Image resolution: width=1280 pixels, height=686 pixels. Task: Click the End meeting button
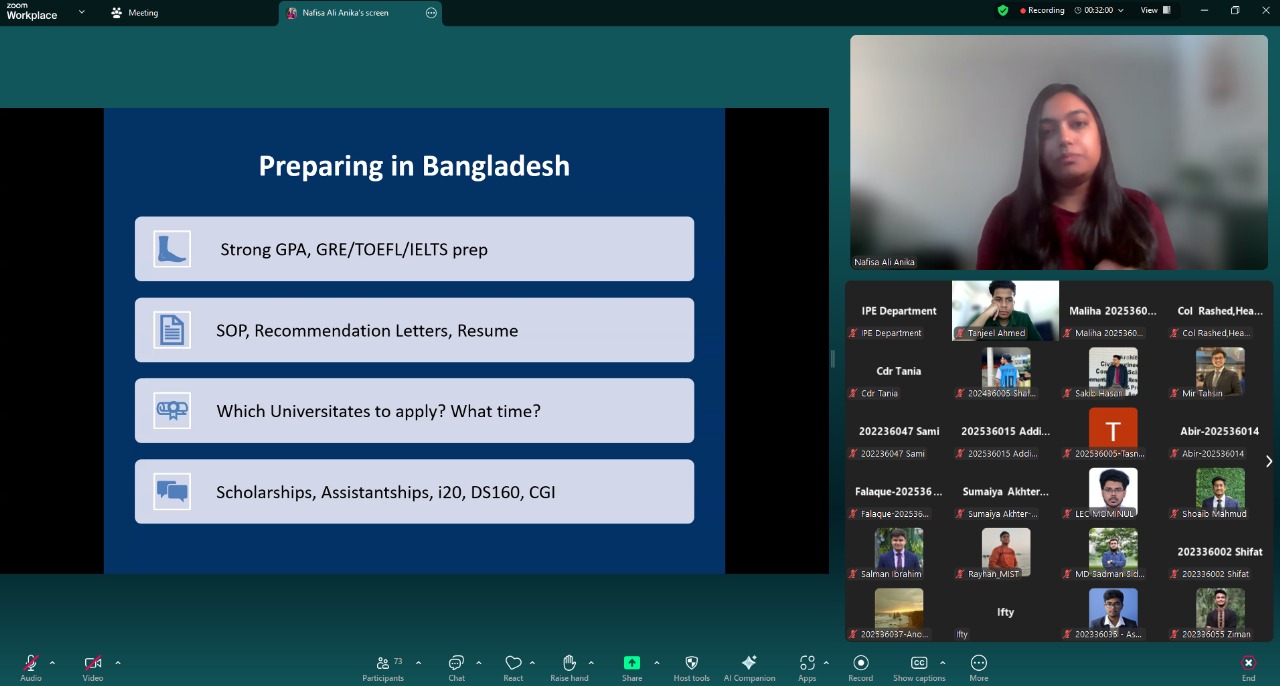(x=1248, y=667)
